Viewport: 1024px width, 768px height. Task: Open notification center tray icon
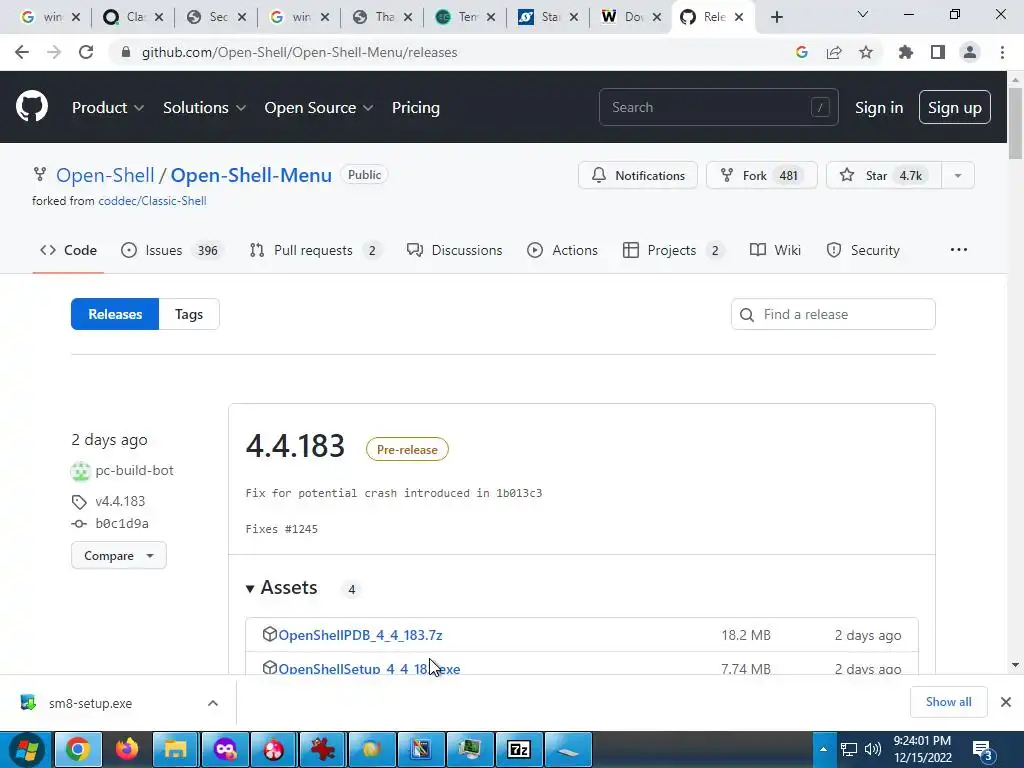[983, 750]
